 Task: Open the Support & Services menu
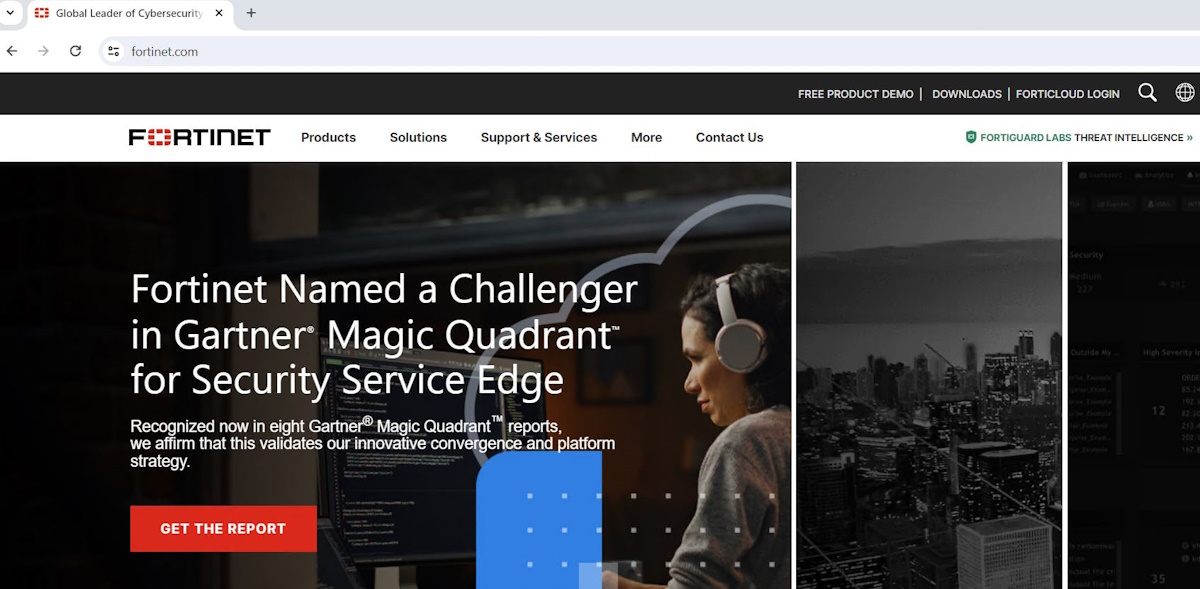coord(539,138)
